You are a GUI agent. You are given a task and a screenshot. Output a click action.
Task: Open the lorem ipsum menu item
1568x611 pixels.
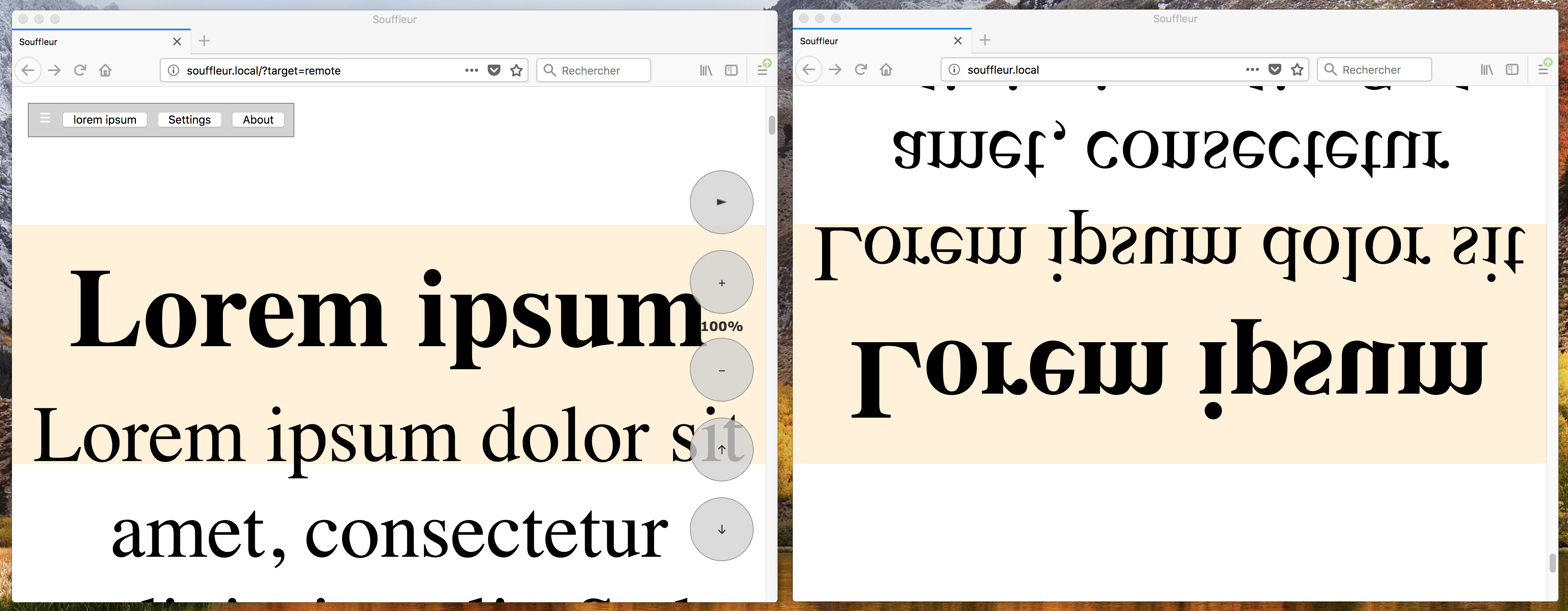(x=105, y=120)
